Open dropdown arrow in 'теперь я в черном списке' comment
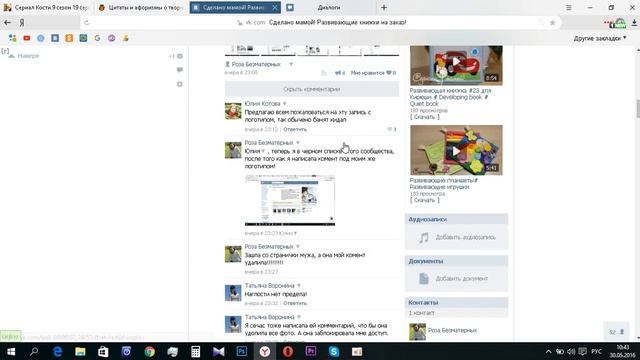This screenshot has height=360, width=640. 298,143
